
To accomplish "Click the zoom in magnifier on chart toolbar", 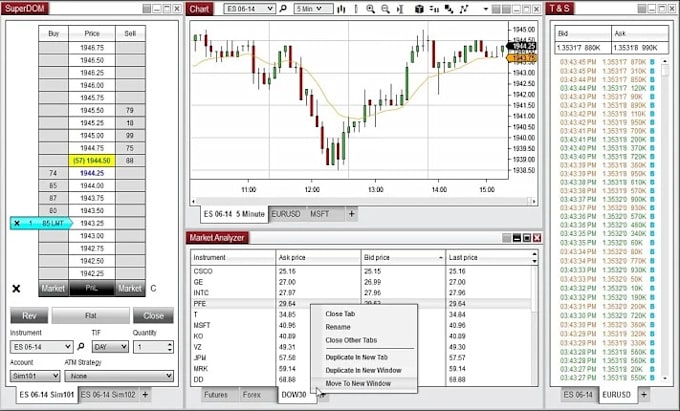I will click(370, 9).
